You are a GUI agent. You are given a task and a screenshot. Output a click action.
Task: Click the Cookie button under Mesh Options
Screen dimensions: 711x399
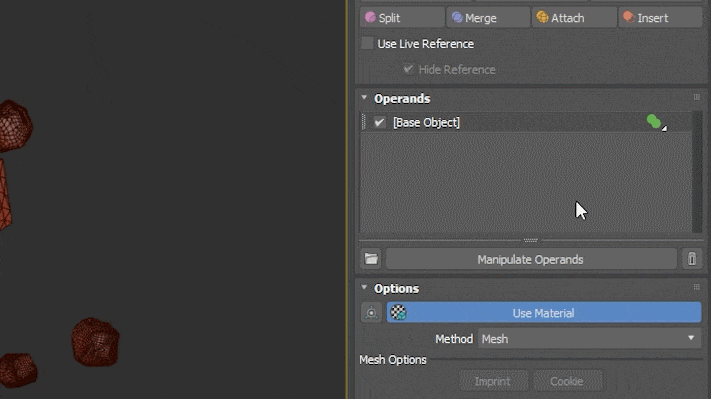(x=567, y=381)
